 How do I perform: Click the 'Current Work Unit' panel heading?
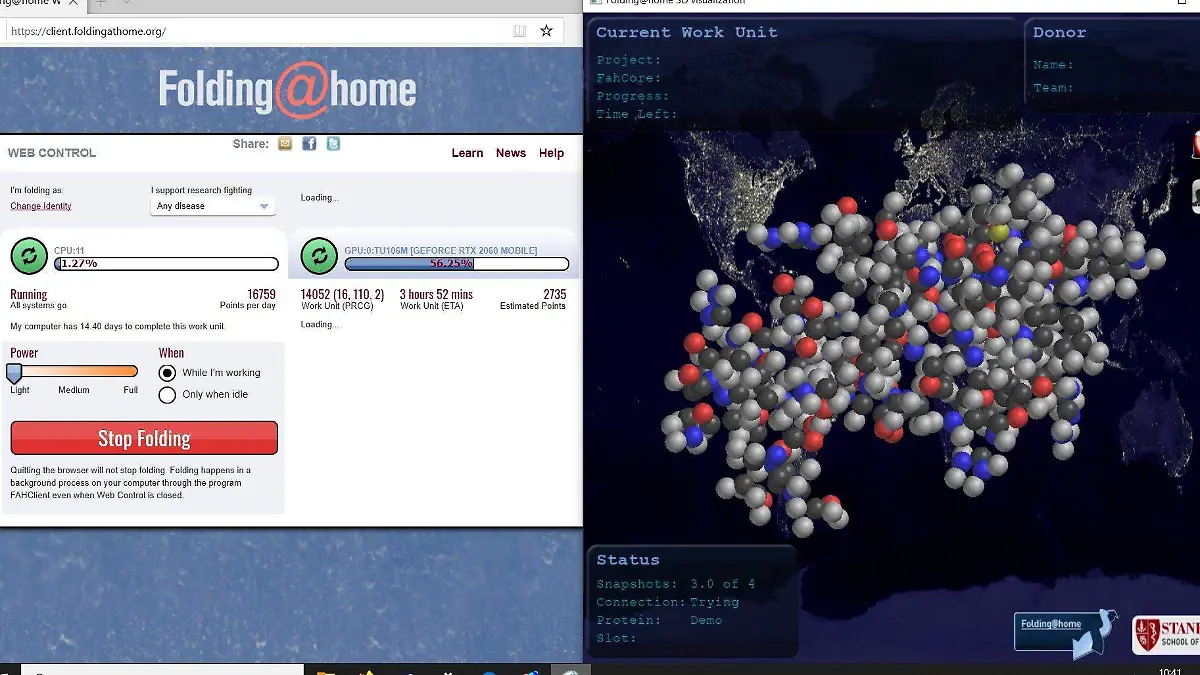[687, 32]
